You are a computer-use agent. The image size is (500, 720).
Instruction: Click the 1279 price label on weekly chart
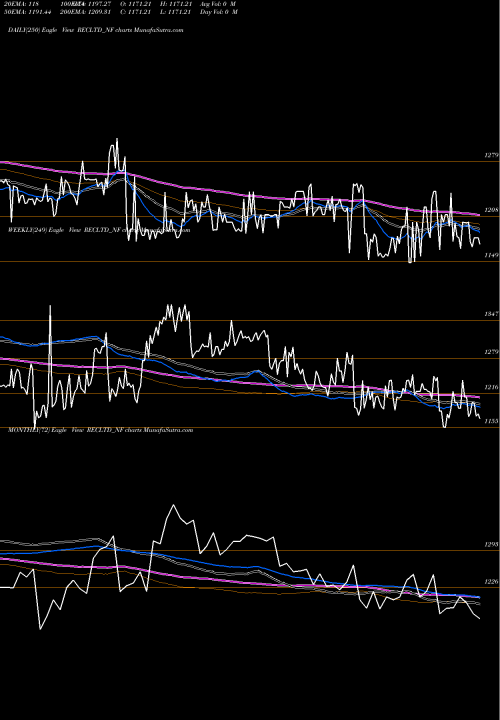point(491,352)
